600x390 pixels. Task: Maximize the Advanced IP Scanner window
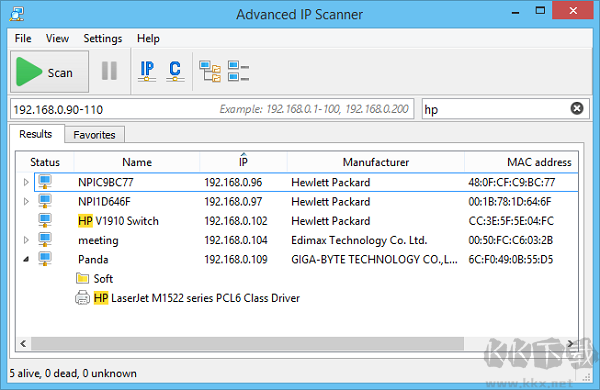[540, 11]
